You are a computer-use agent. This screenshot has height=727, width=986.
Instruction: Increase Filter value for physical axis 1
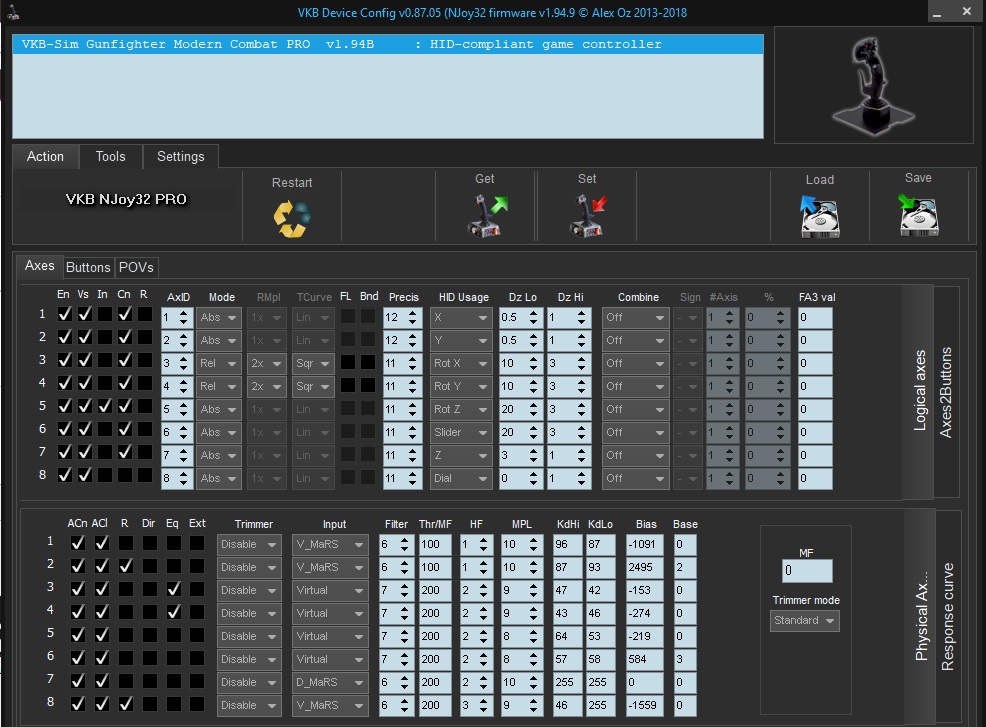tap(404, 540)
